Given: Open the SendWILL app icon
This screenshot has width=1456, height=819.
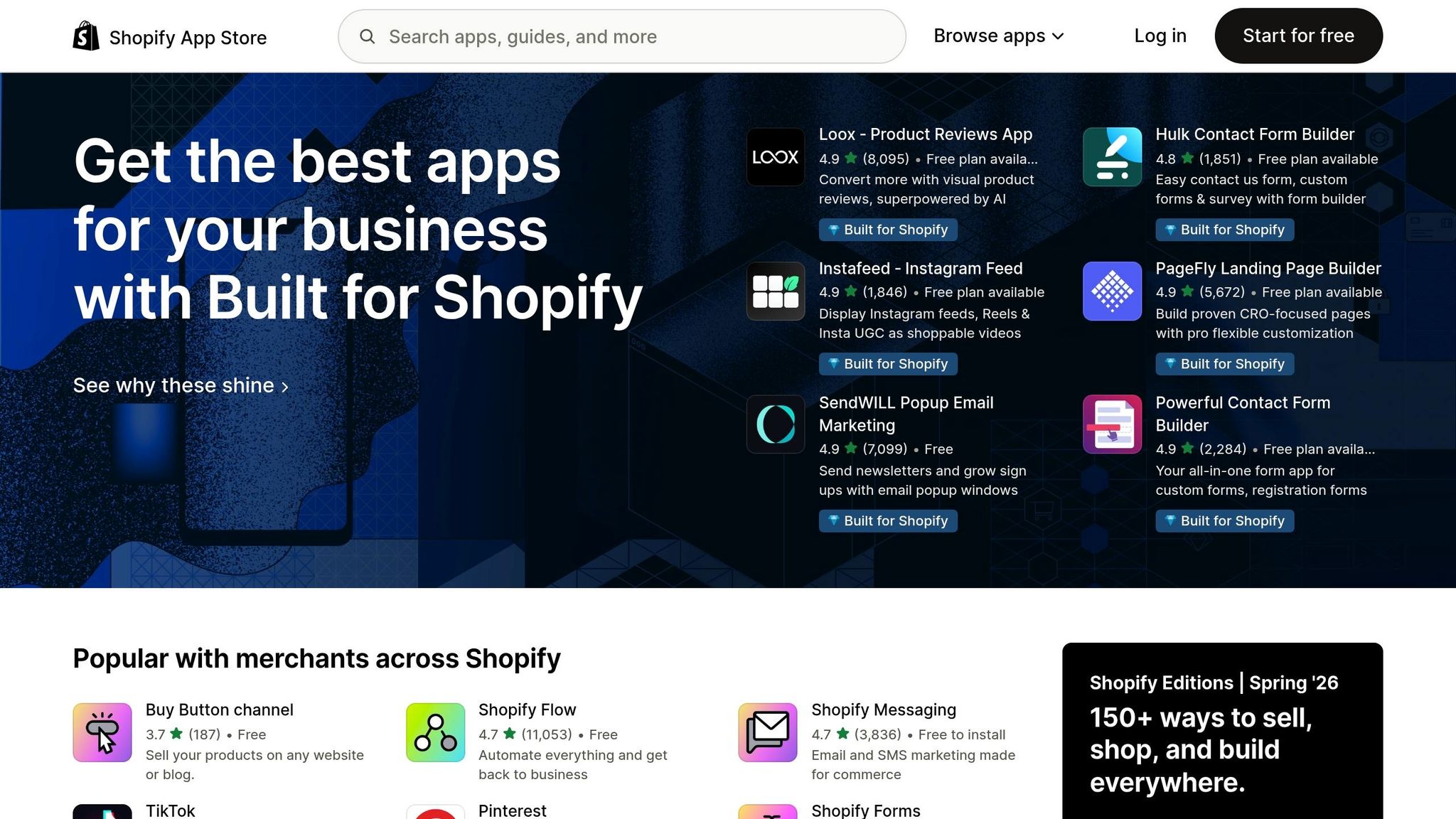Looking at the screenshot, I should point(776,424).
